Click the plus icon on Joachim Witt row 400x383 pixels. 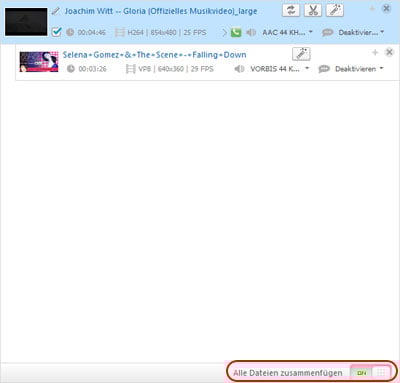click(372, 9)
